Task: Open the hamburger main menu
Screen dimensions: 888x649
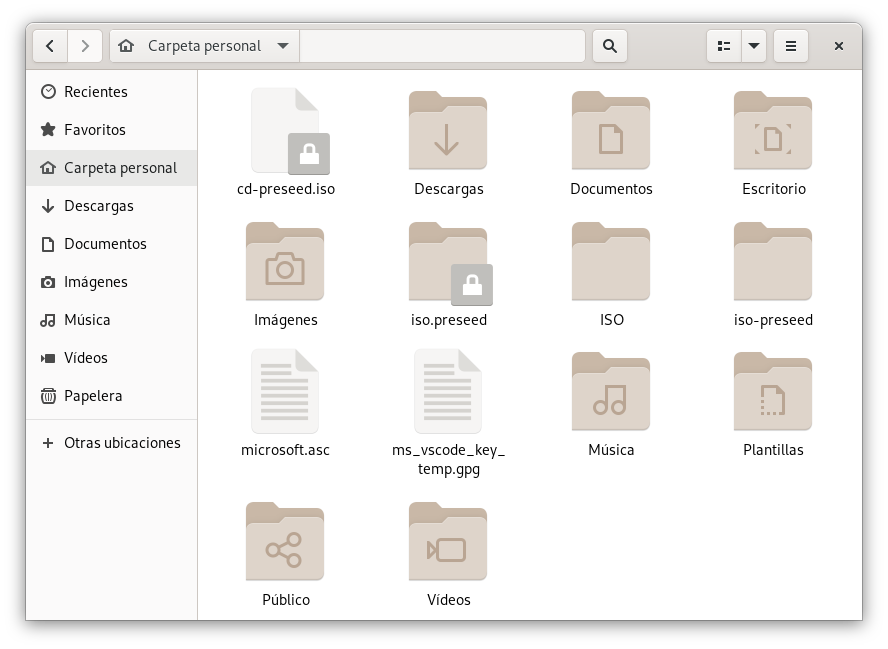Action: tap(791, 46)
